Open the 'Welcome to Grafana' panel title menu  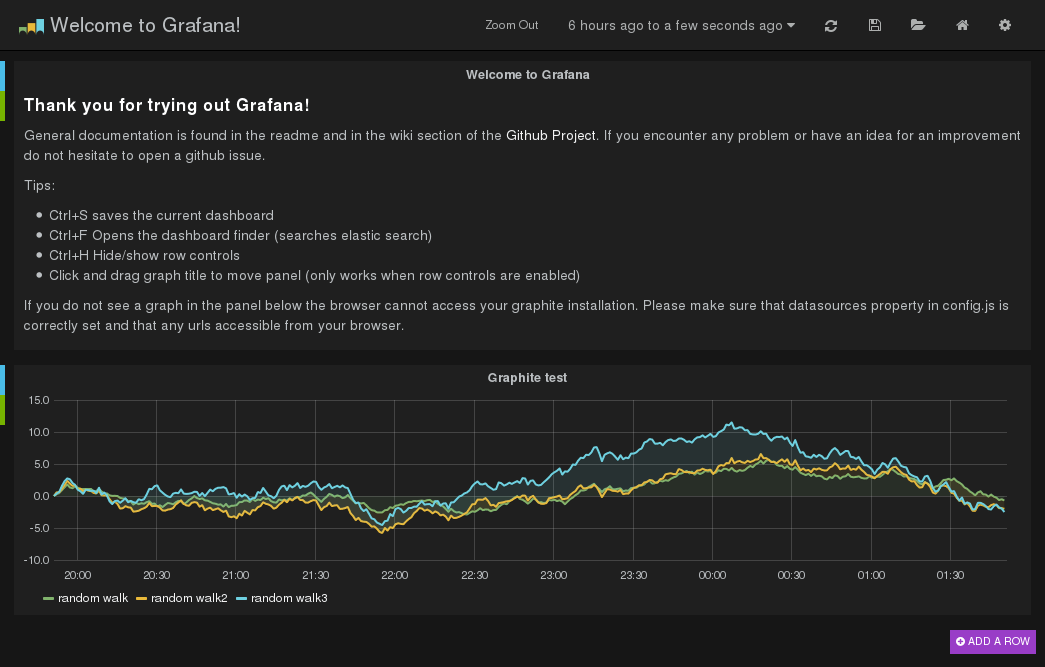point(527,75)
